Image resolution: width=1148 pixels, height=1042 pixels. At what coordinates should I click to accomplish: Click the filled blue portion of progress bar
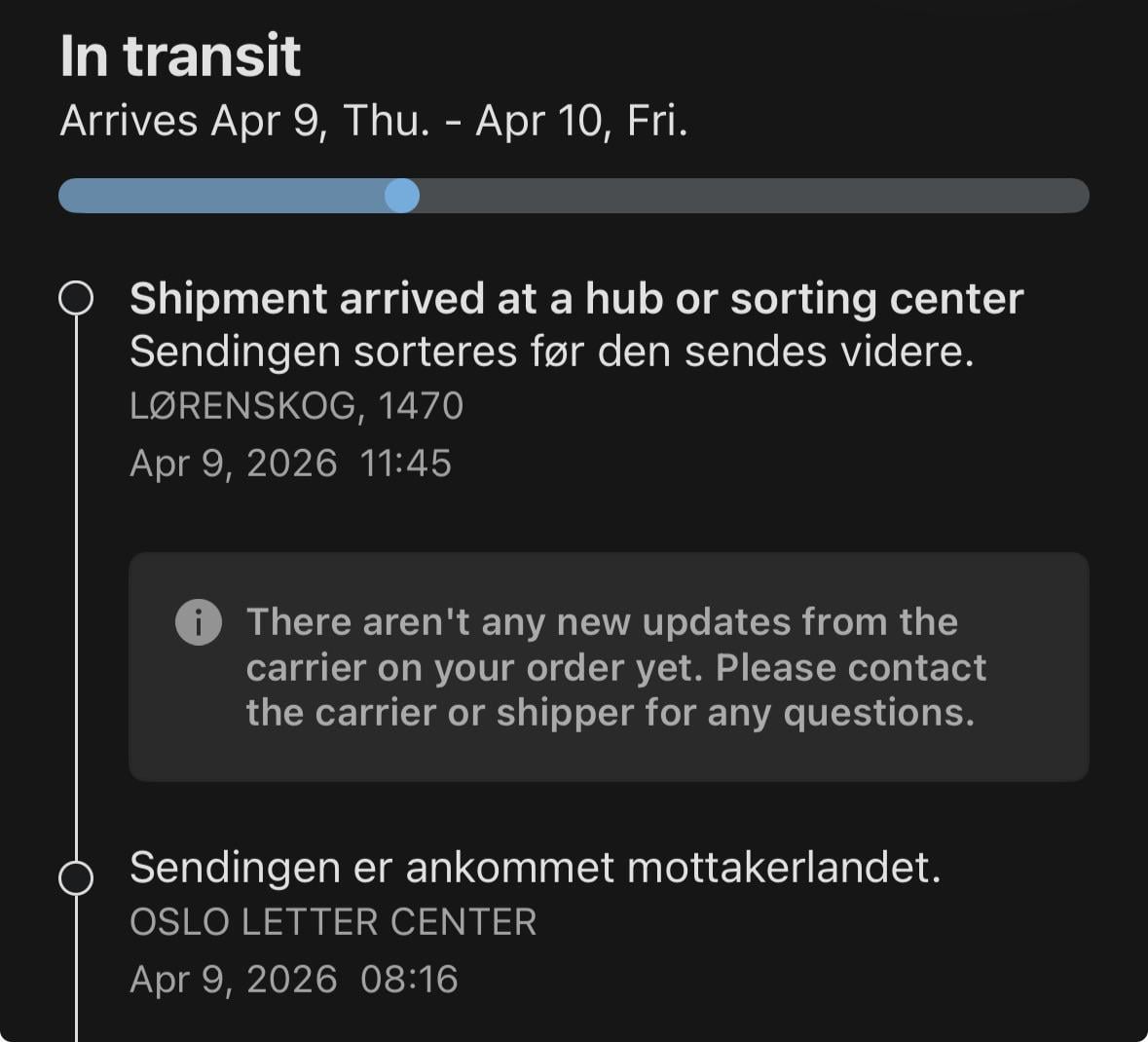pyautogui.click(x=224, y=196)
